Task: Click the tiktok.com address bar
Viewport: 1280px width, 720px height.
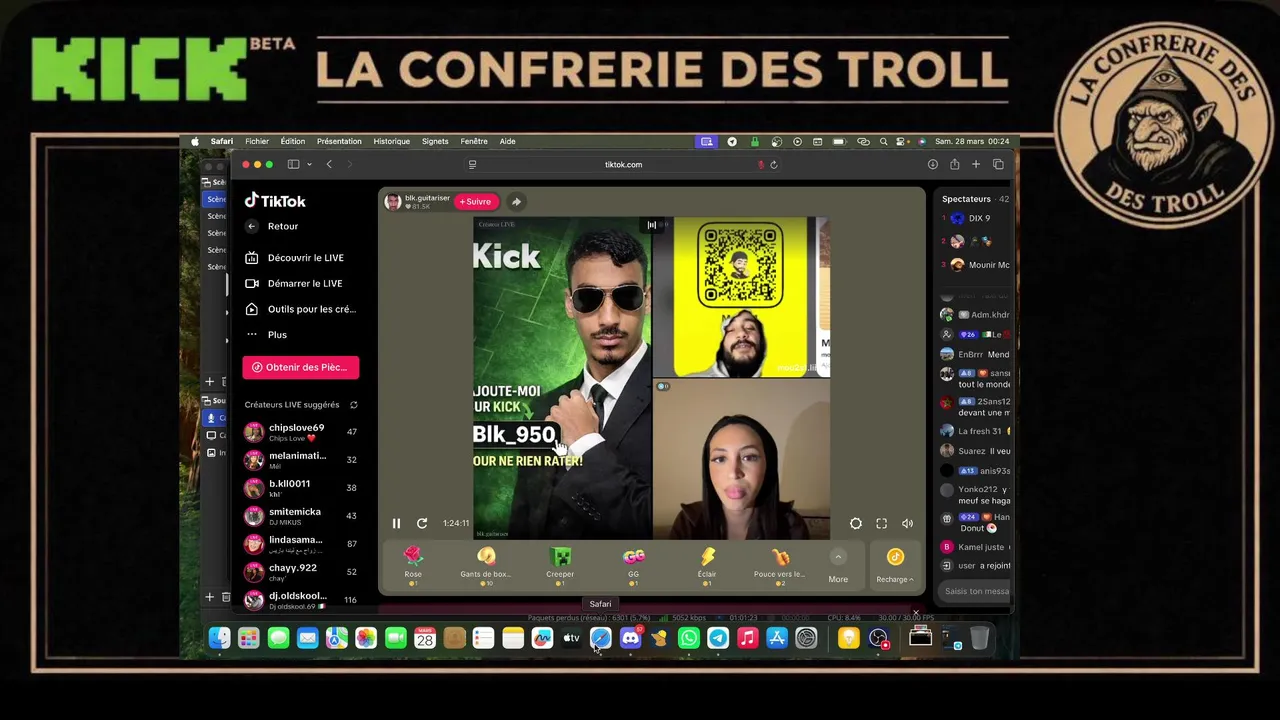Action: (623, 164)
